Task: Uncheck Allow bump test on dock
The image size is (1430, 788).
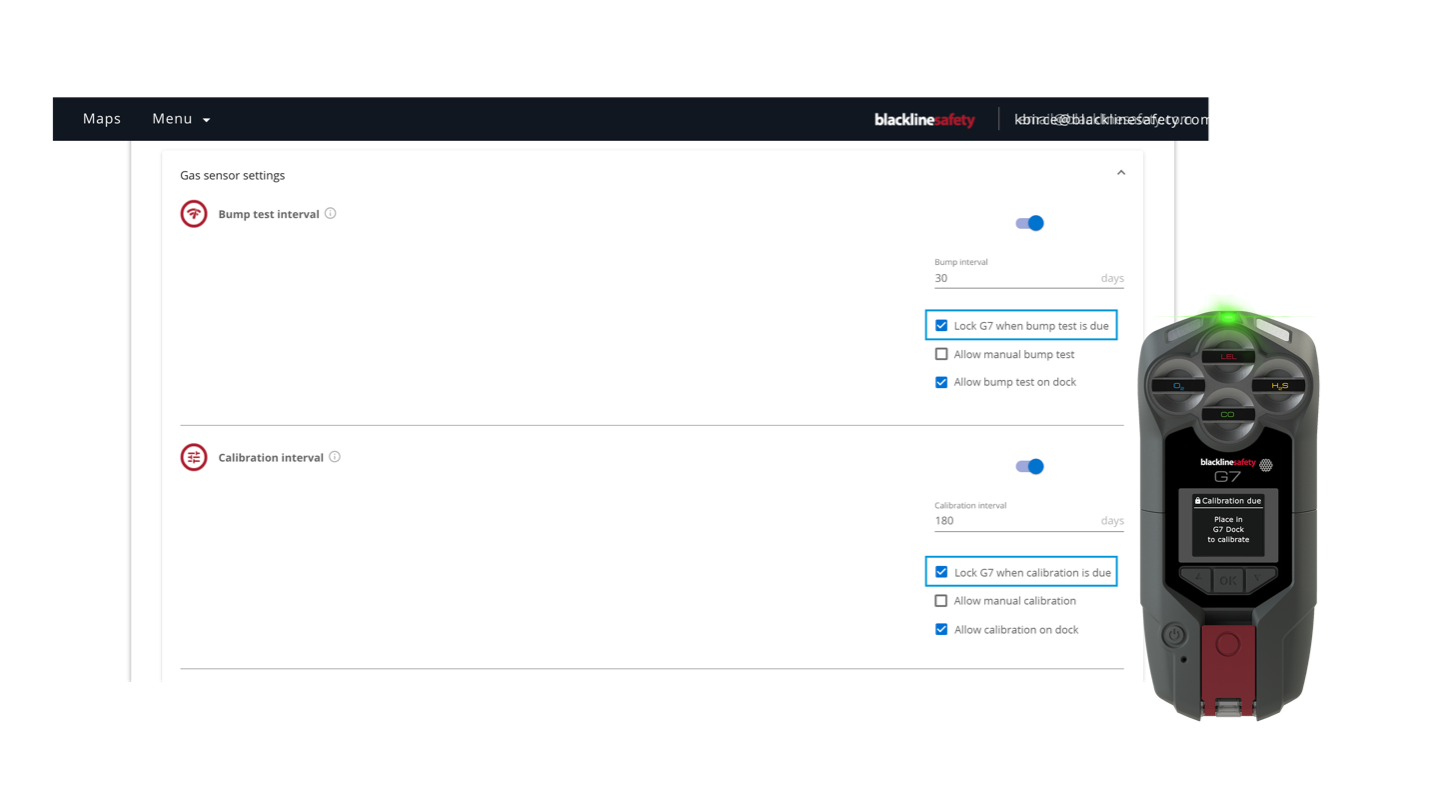Action: tap(941, 382)
